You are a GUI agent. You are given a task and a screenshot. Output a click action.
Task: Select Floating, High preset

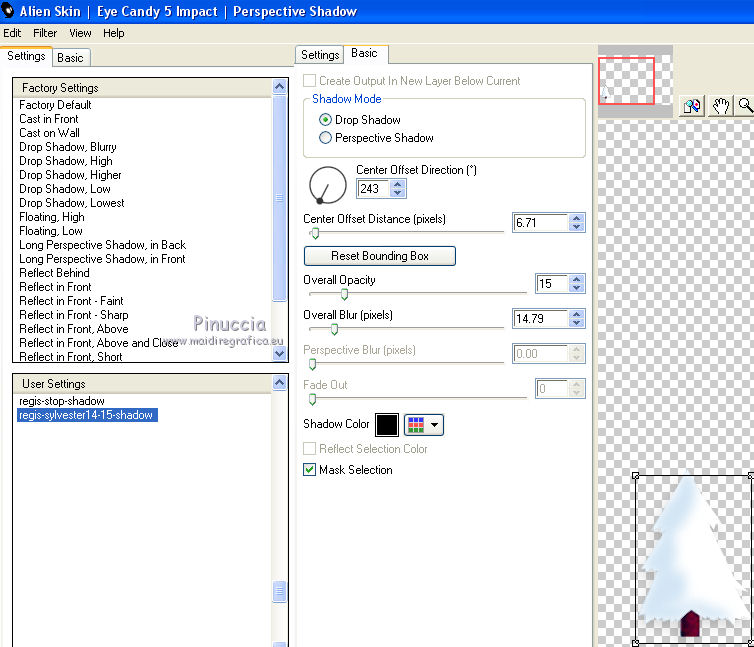point(52,217)
